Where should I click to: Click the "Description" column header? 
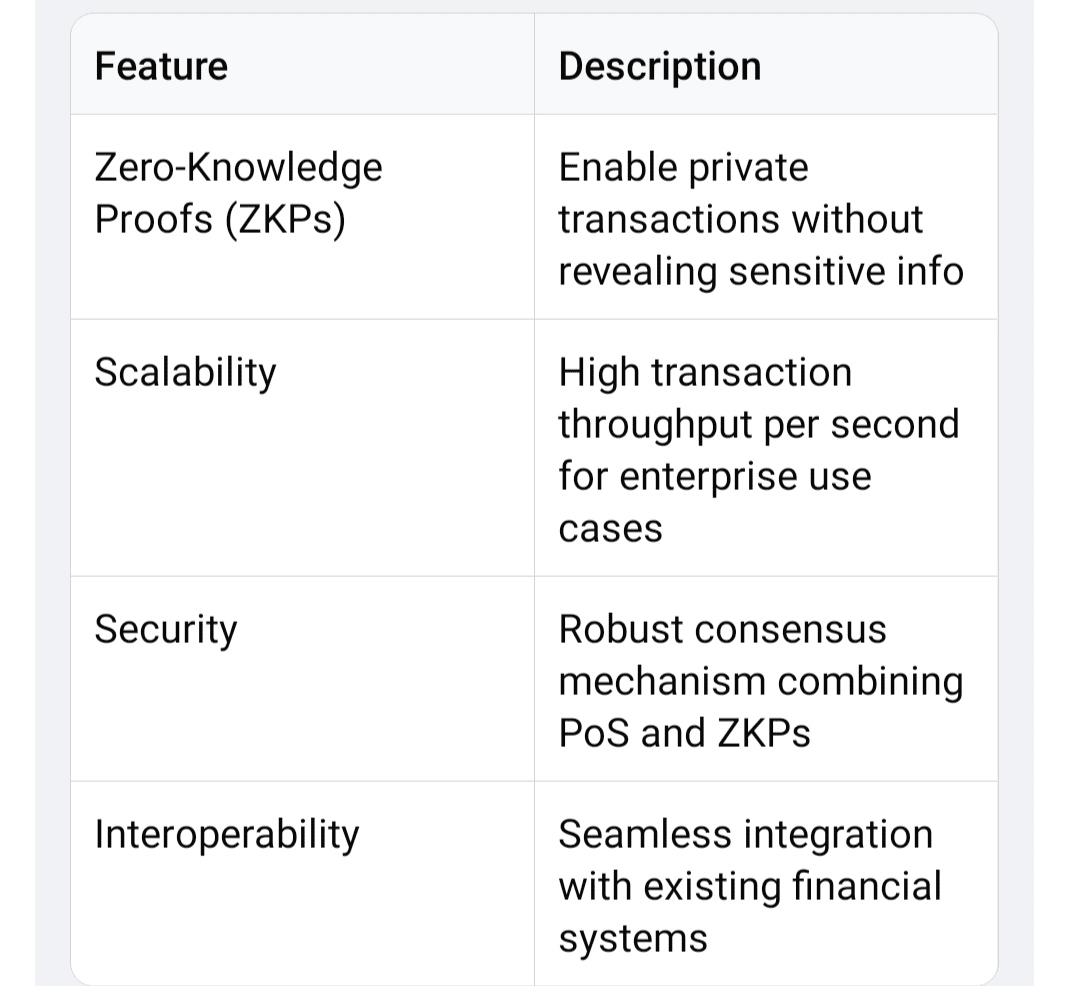coord(660,66)
